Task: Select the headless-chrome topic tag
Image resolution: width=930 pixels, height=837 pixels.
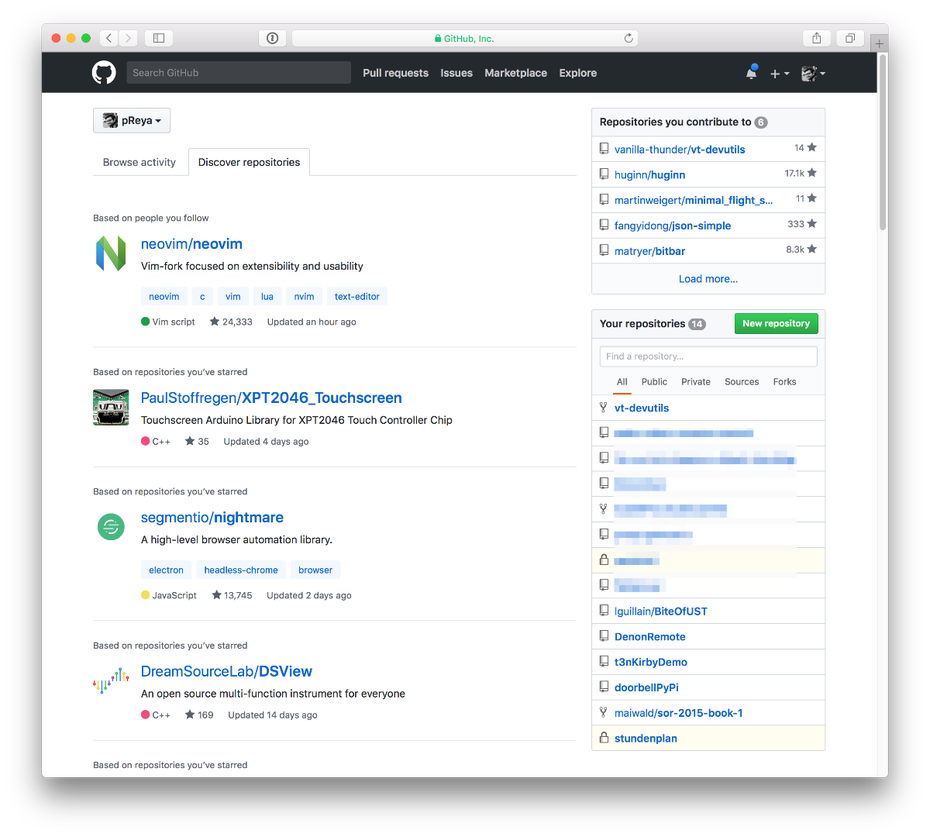Action: click(241, 570)
